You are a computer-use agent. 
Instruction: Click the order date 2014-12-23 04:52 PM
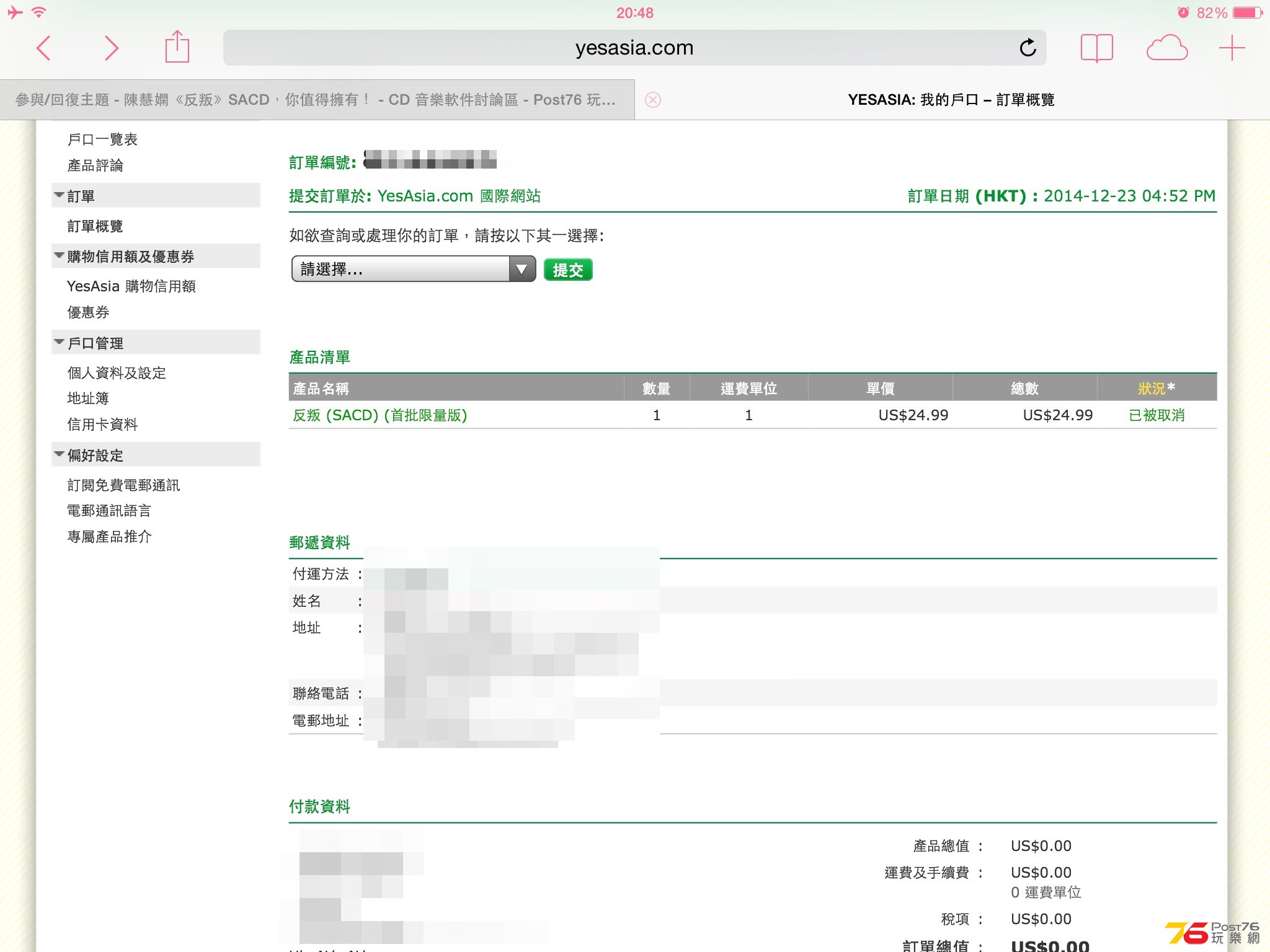[1129, 196]
